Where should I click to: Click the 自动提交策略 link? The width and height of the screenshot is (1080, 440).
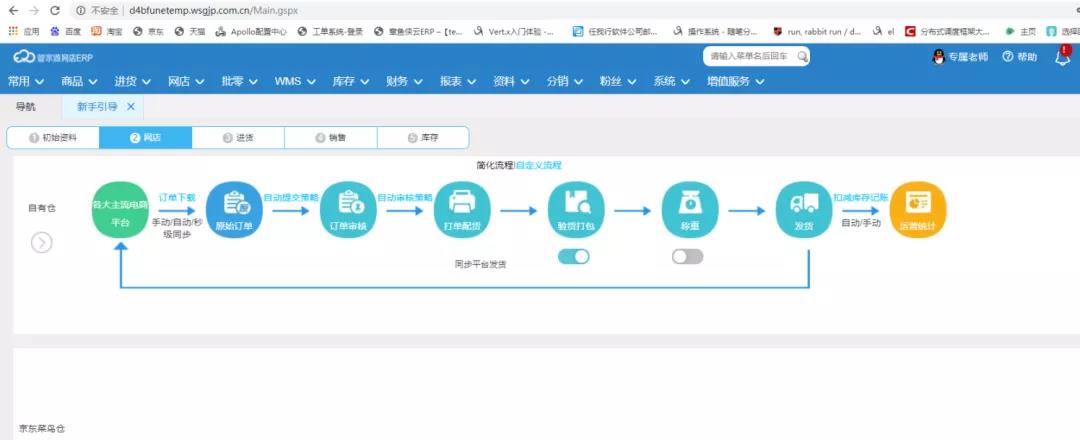pos(291,198)
